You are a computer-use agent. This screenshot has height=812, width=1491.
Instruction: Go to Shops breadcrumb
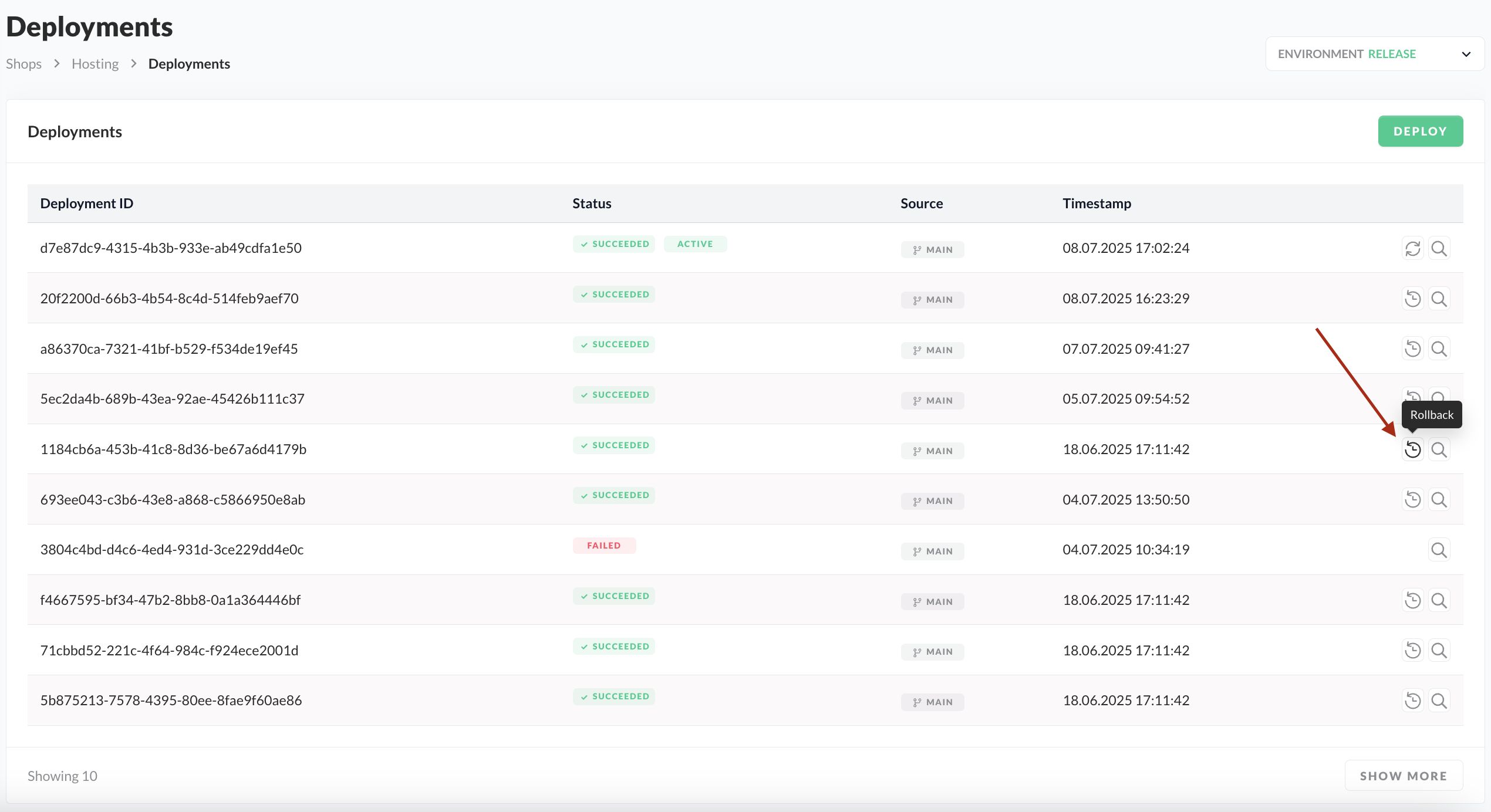point(23,64)
